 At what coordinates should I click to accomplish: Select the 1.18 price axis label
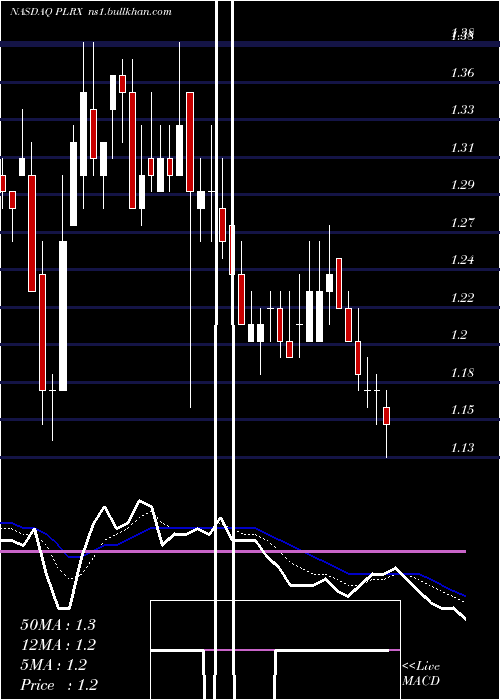point(462,372)
